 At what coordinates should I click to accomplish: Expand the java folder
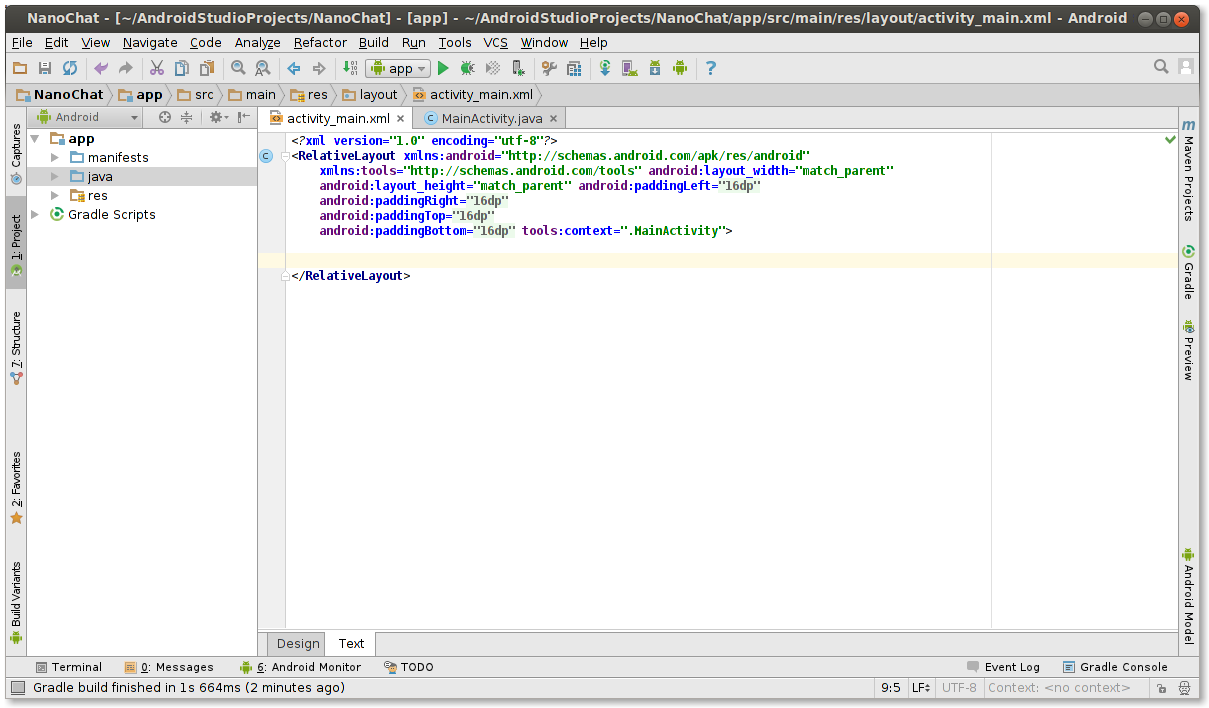[x=56, y=177]
